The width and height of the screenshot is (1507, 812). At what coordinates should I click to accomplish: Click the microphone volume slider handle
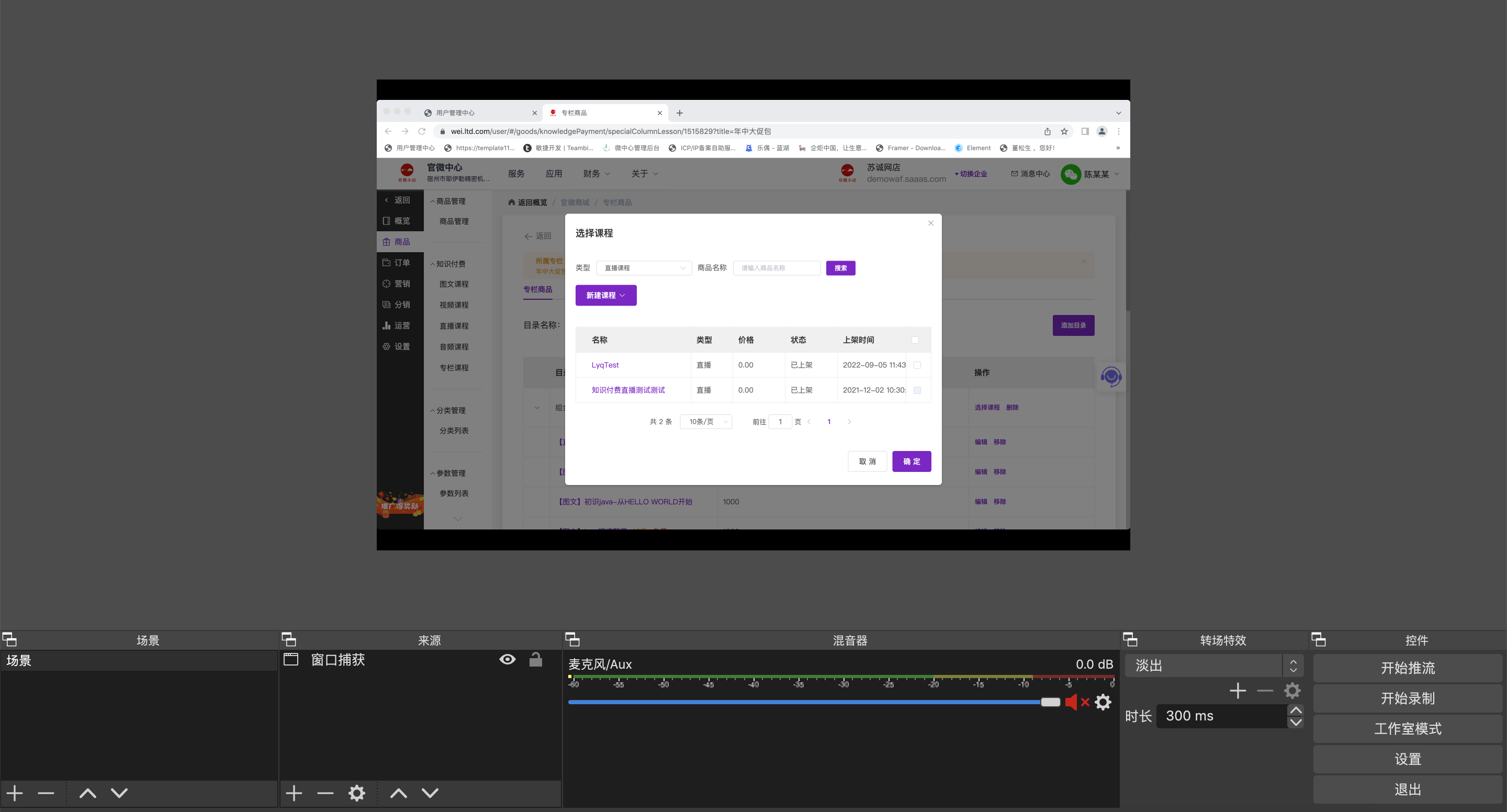click(x=1050, y=702)
